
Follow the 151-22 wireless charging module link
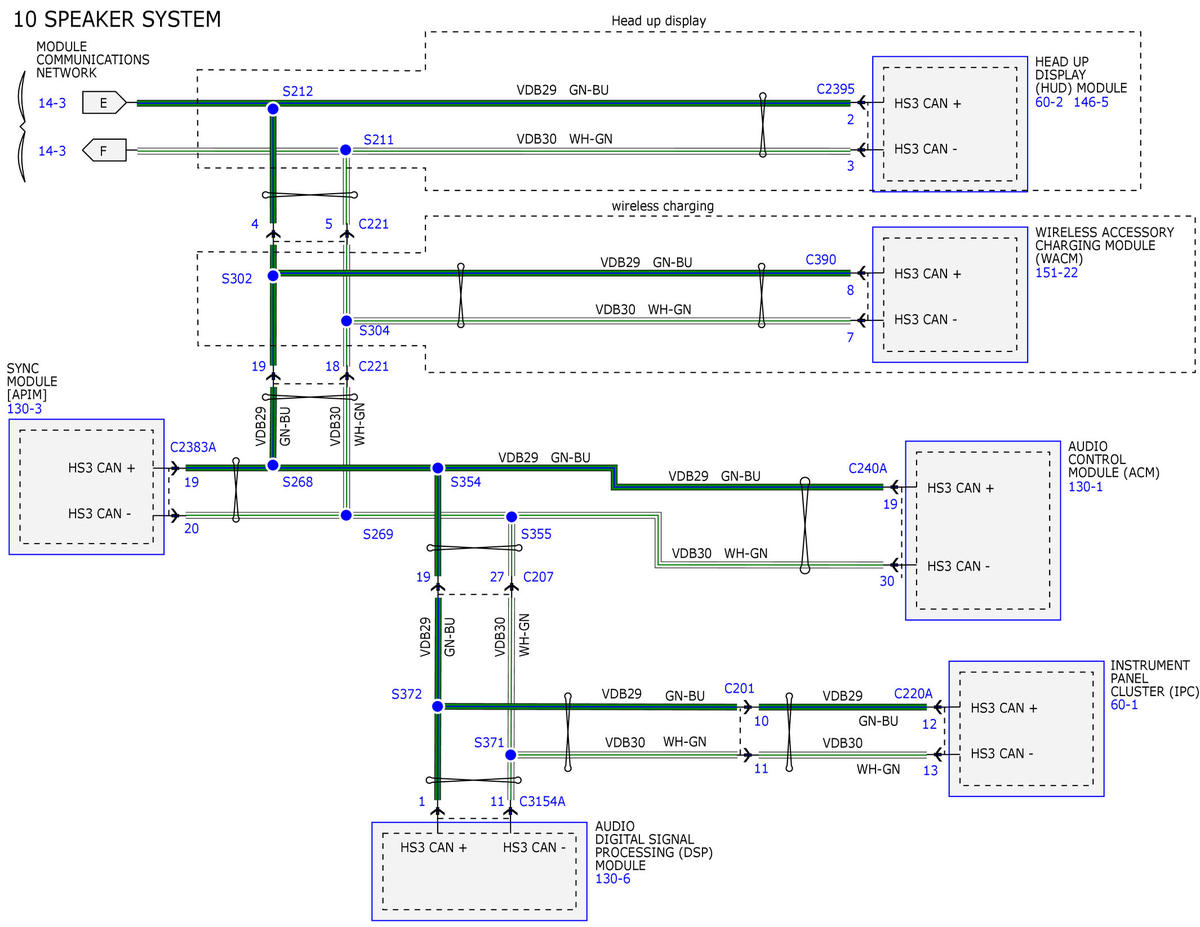click(1056, 273)
